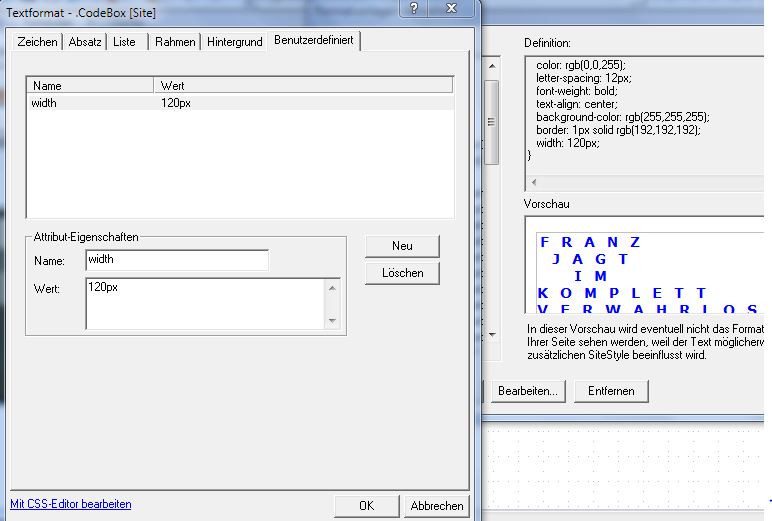772x521 pixels.
Task: Cancel with the Abbrechen button
Action: 437,506
